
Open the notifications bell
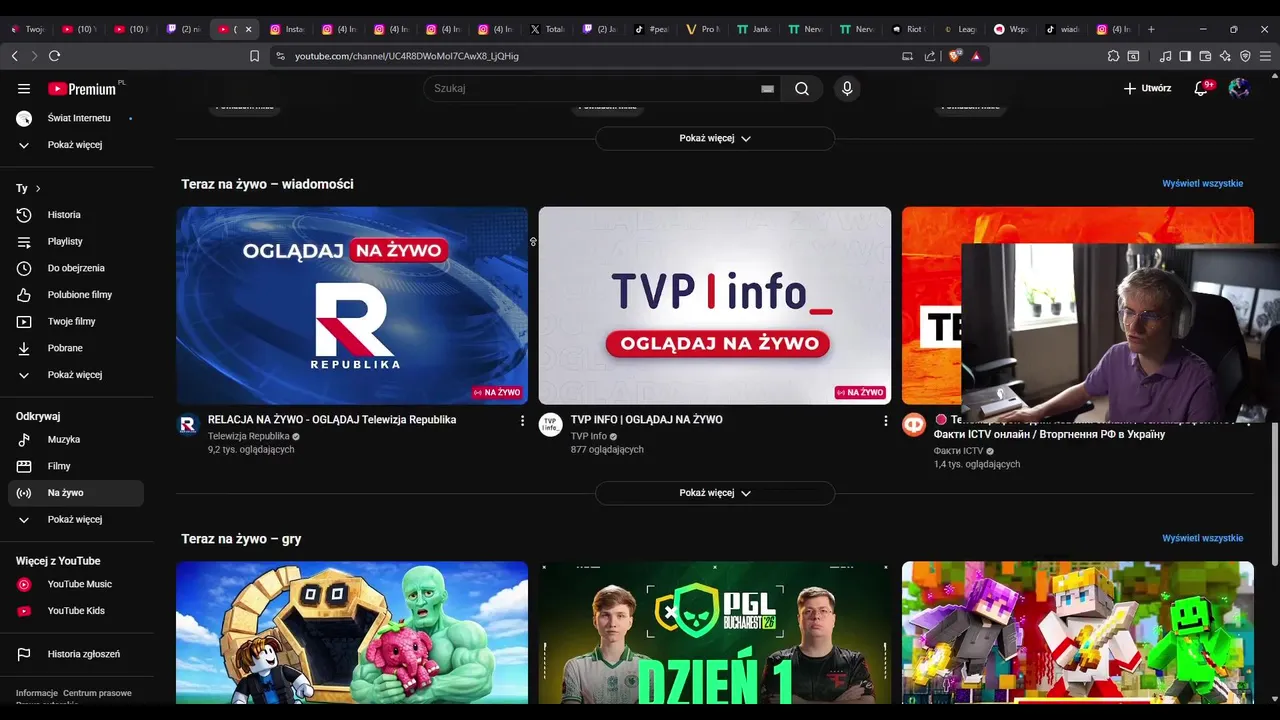[1201, 88]
